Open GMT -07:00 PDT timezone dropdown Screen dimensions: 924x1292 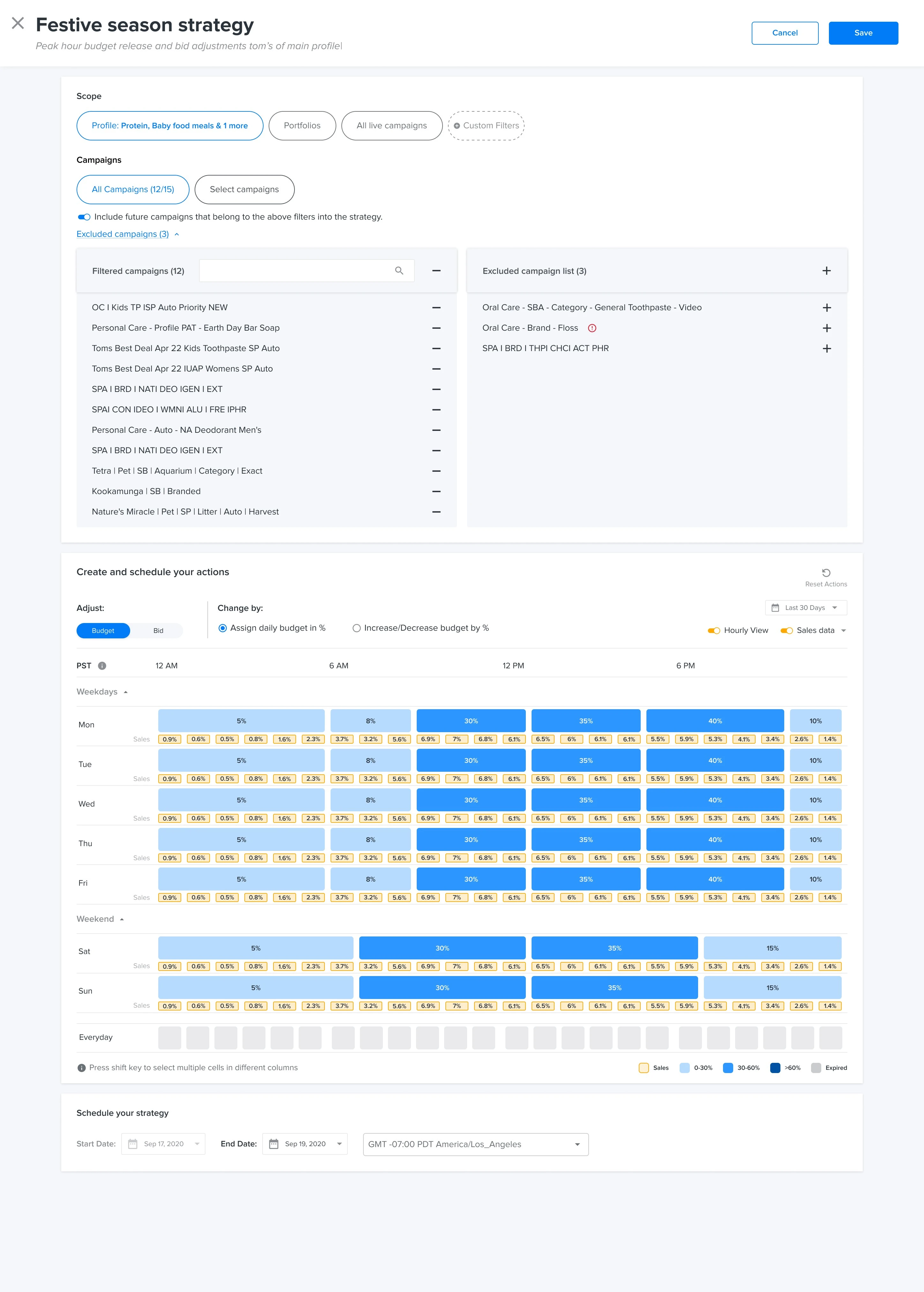pos(476,1144)
